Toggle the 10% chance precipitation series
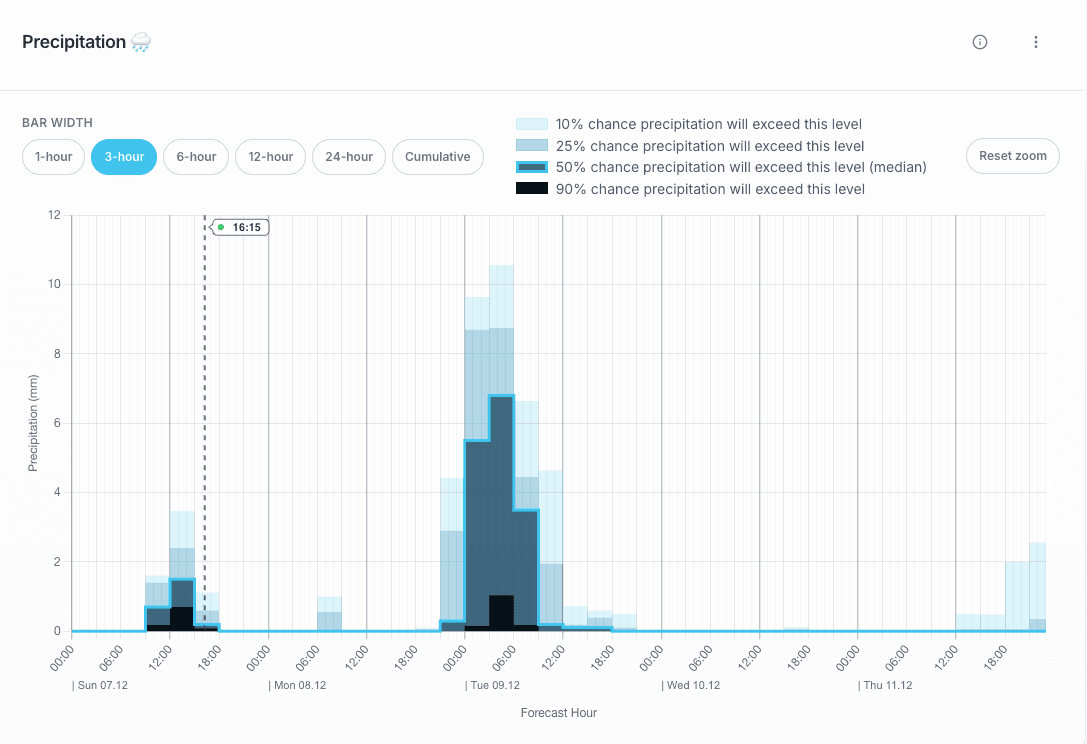 [705, 124]
